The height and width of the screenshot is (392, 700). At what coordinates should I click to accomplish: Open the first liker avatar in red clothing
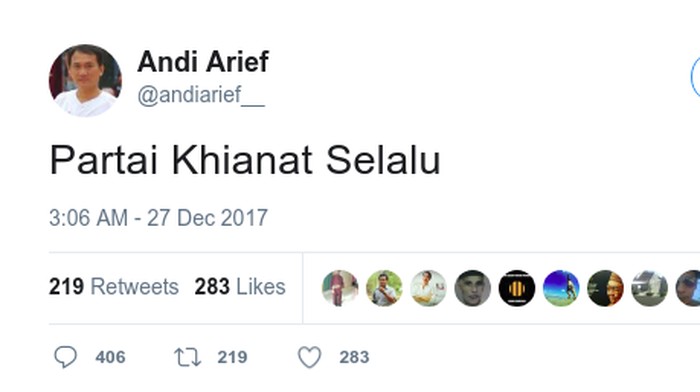tap(340, 288)
